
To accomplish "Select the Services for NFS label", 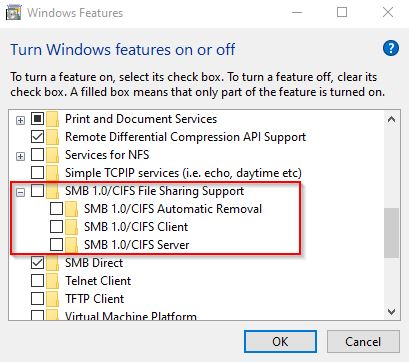I will (107, 155).
